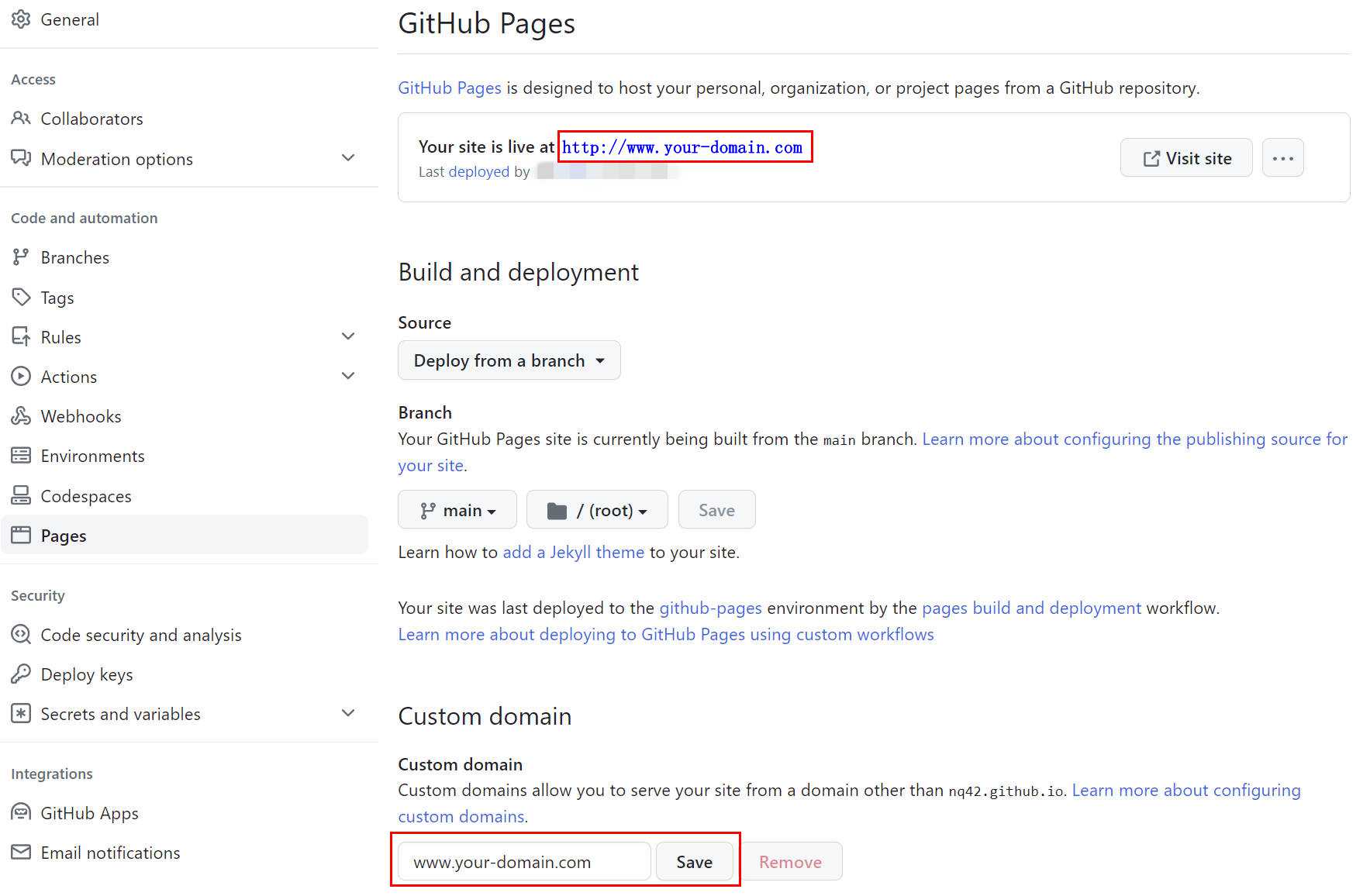
Task: Click 'Learn more about deploying' custom workflows link
Action: click(x=666, y=634)
